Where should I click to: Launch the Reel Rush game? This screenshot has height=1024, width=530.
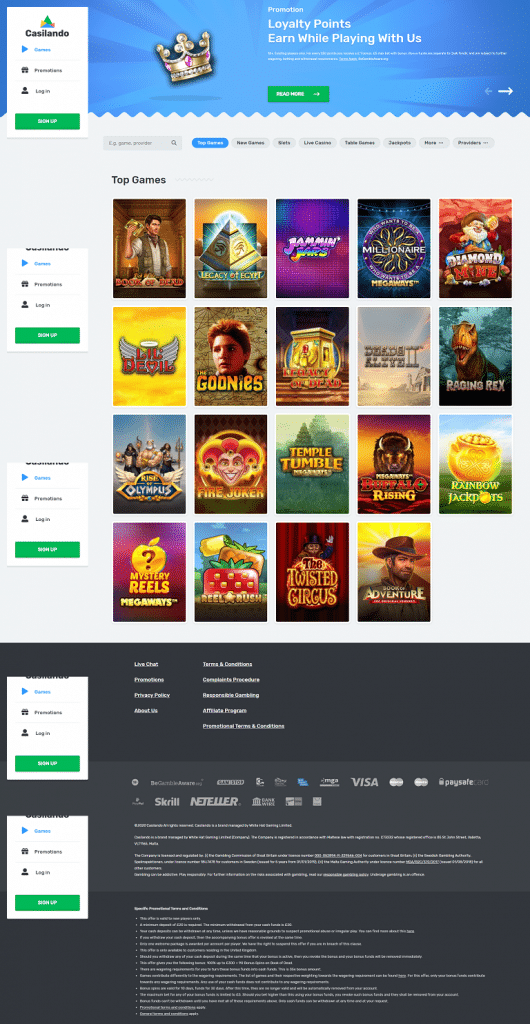pos(230,572)
